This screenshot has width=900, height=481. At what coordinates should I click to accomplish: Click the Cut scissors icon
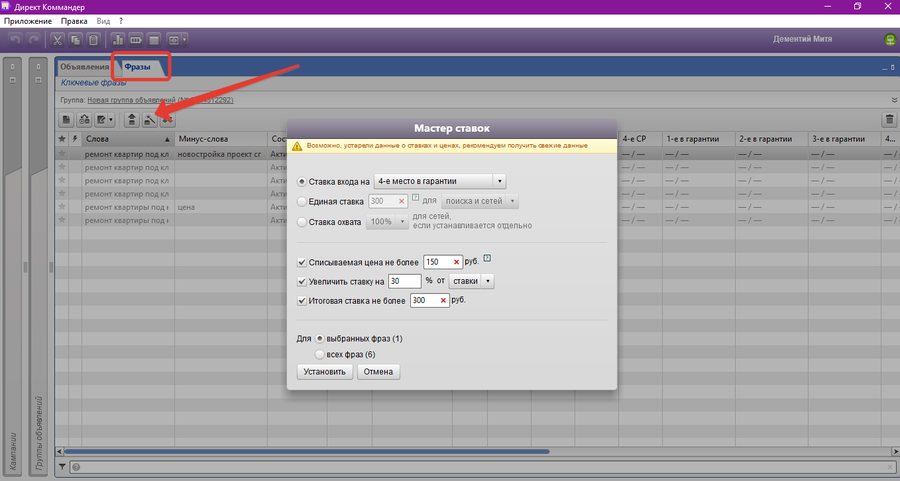pos(57,40)
